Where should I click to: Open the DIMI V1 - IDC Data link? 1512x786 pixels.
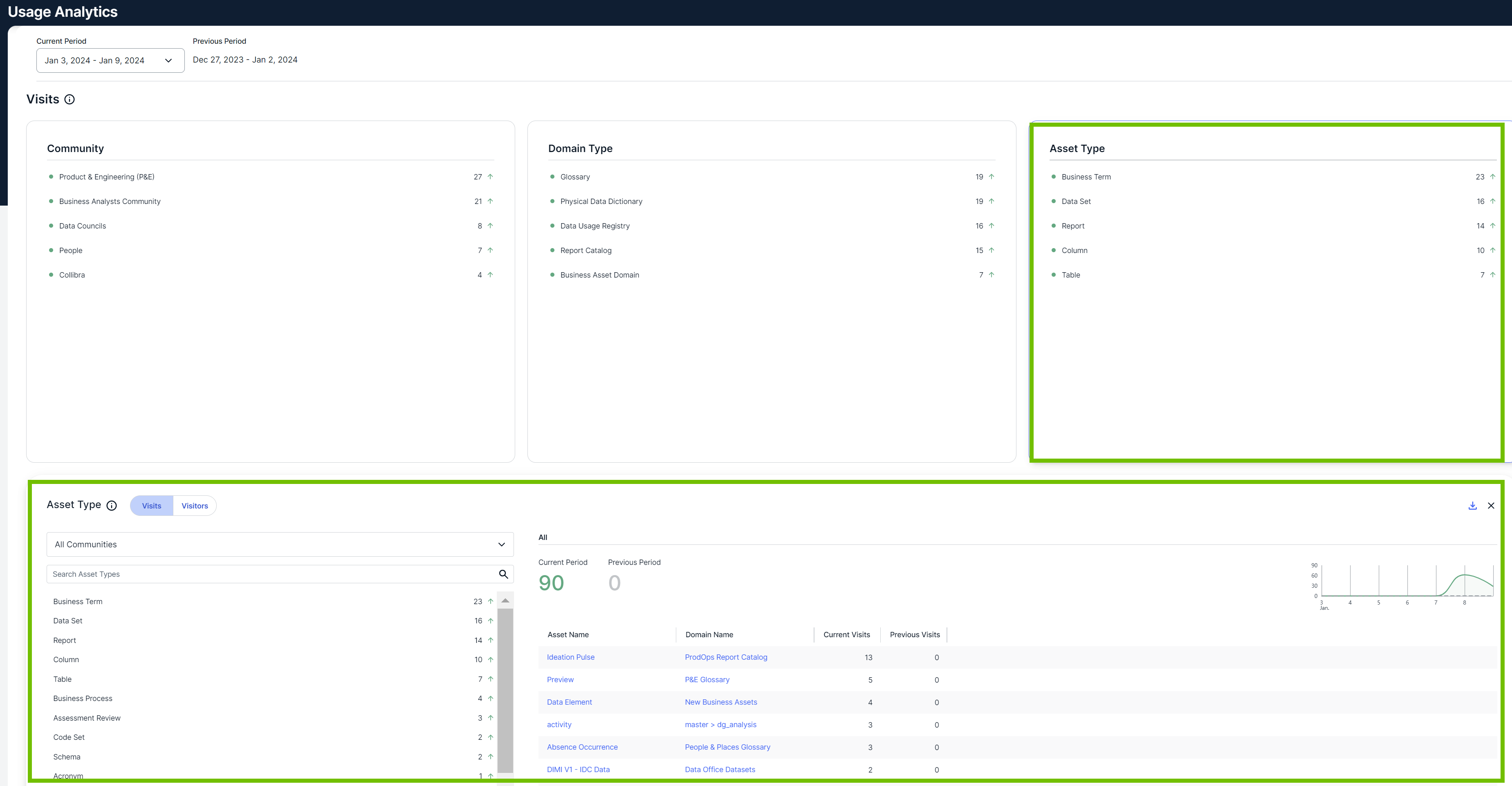pos(578,770)
